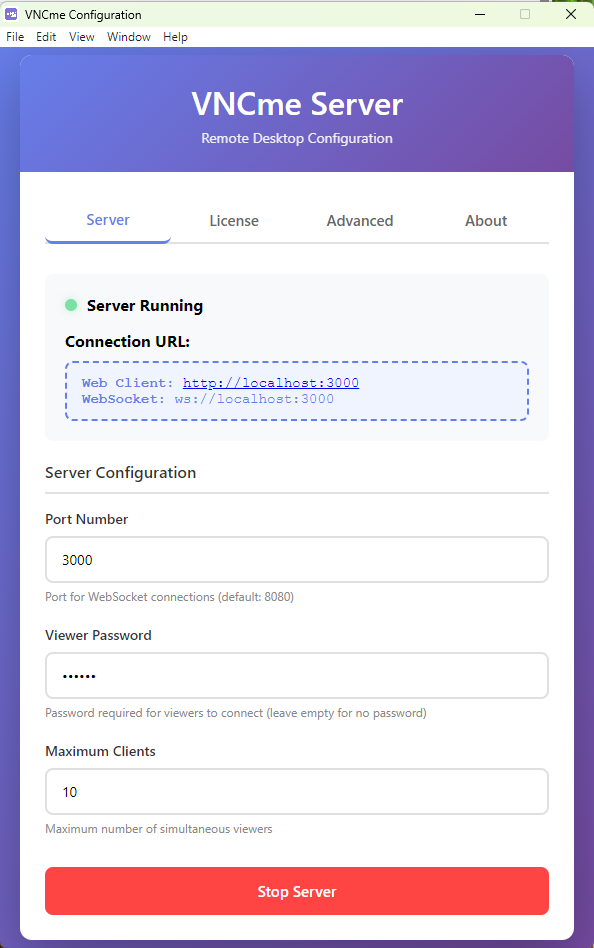The width and height of the screenshot is (594, 948).
Task: Click the ws://localhost:3000 WebSocket address text
Action: click(254, 399)
